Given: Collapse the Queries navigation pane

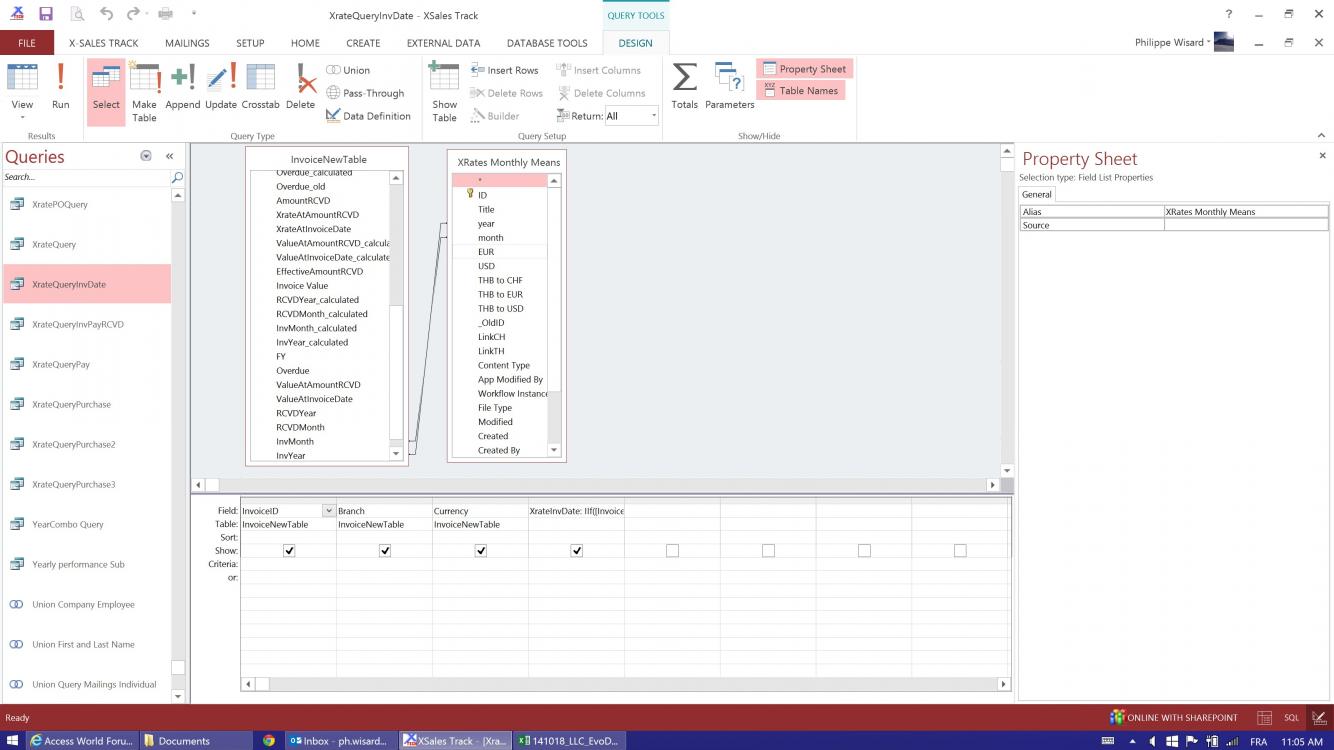Looking at the screenshot, I should pos(169,156).
